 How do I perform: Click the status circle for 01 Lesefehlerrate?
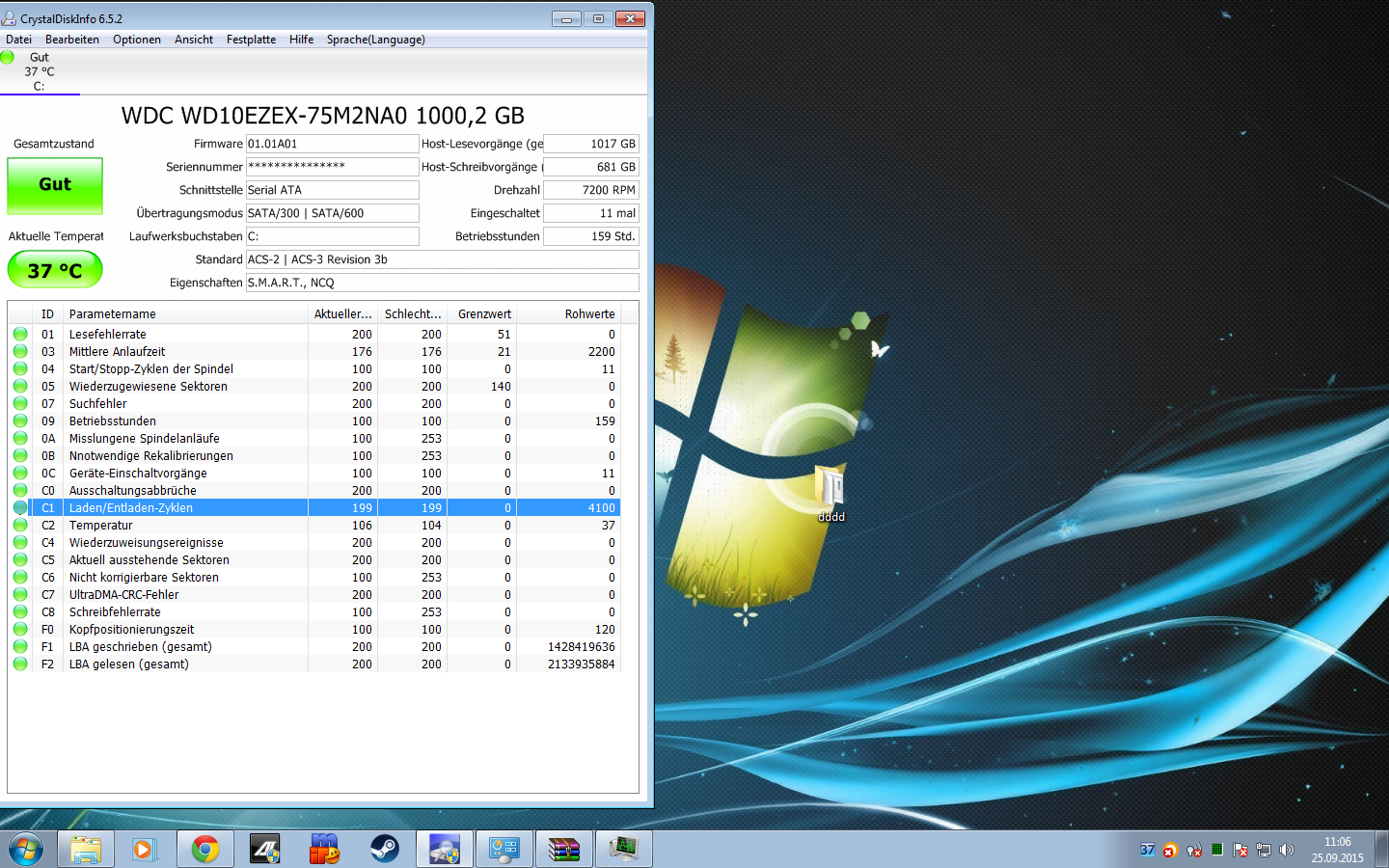(x=19, y=334)
